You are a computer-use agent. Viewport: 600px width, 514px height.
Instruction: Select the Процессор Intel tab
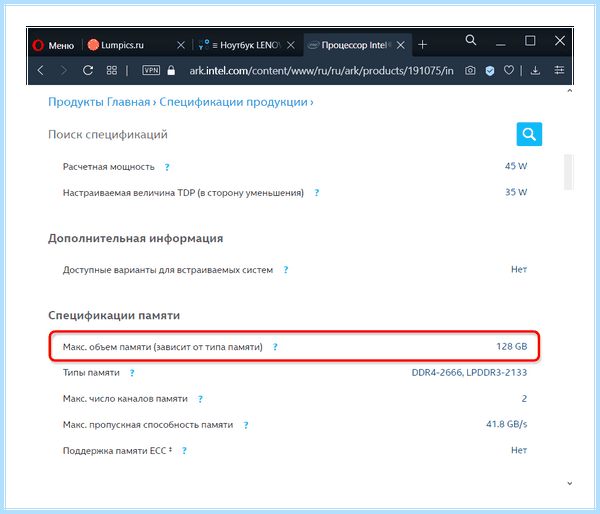pos(357,45)
